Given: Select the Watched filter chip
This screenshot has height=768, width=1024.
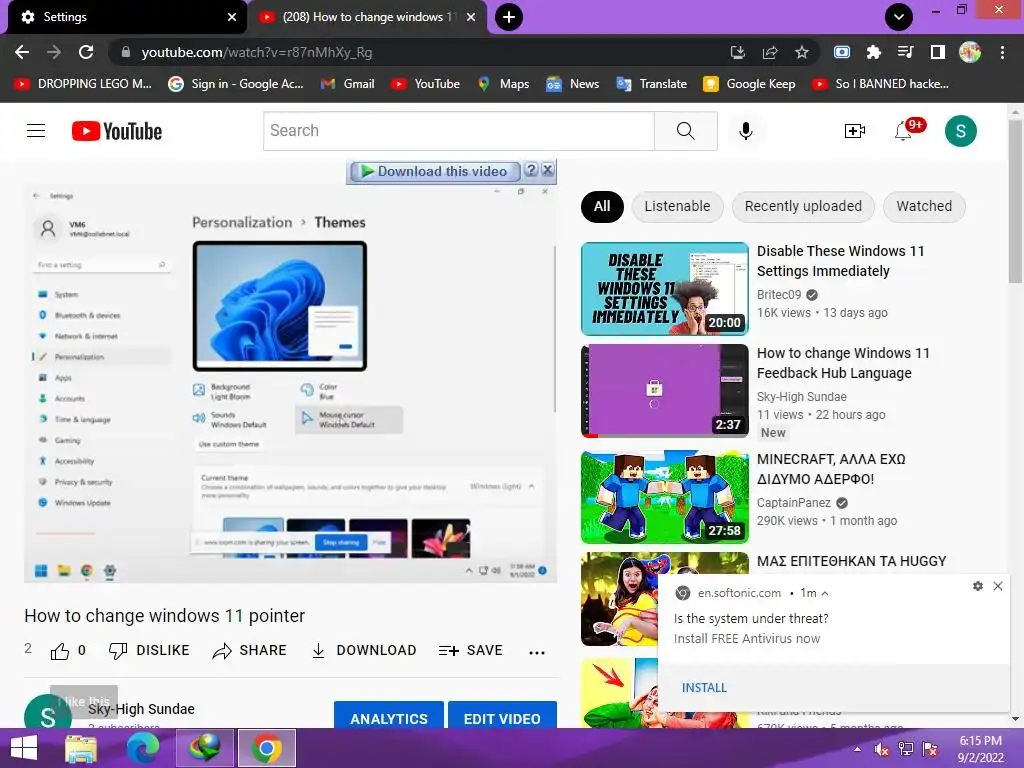Looking at the screenshot, I should (x=924, y=206).
